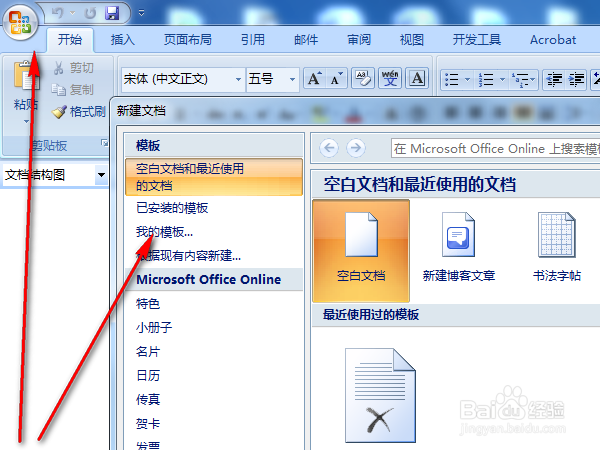Select the Blank Document template
Image resolution: width=600 pixels, height=450 pixels.
pos(361,251)
